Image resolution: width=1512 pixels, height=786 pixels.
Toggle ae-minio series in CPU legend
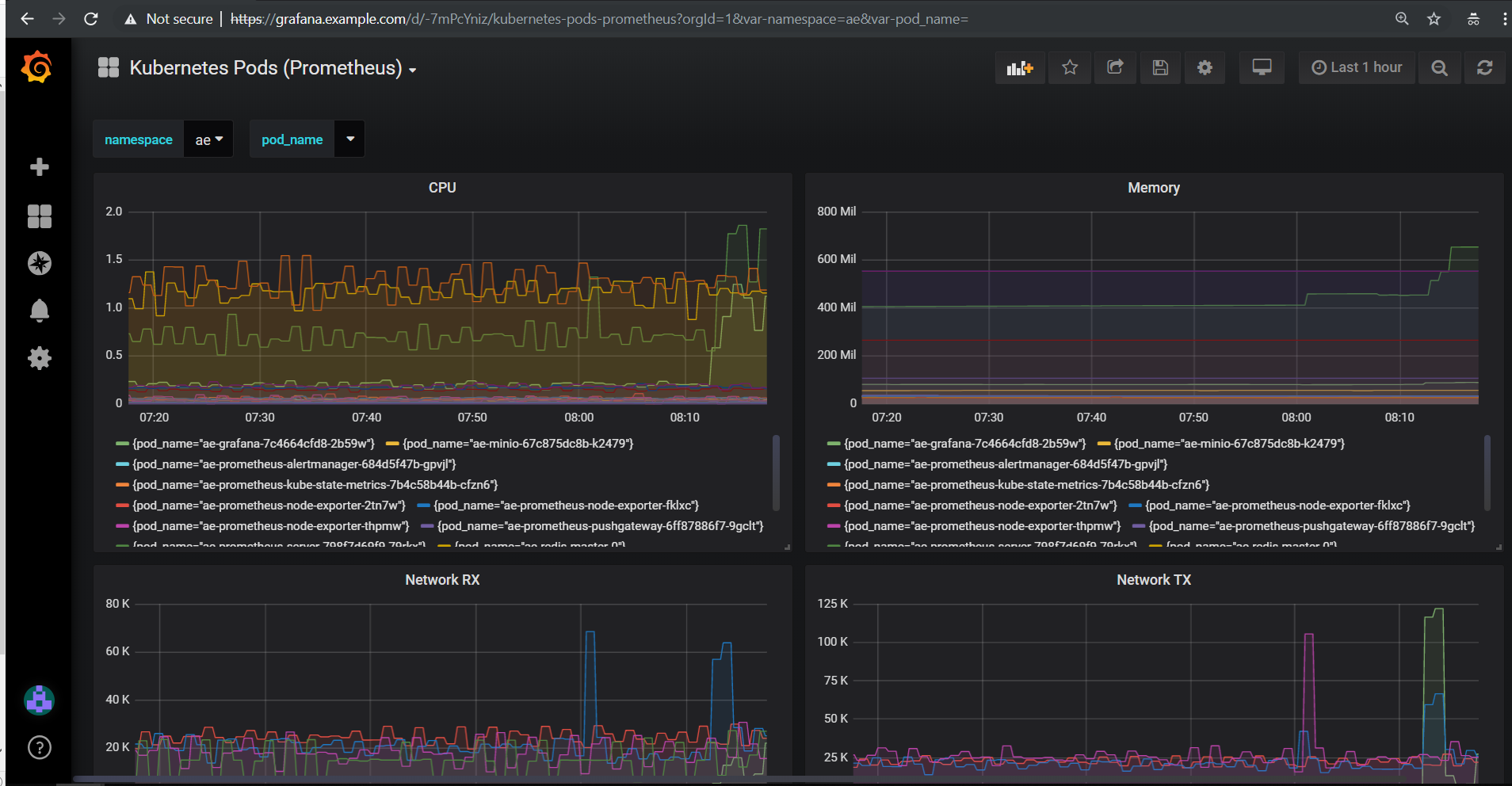pos(517,444)
